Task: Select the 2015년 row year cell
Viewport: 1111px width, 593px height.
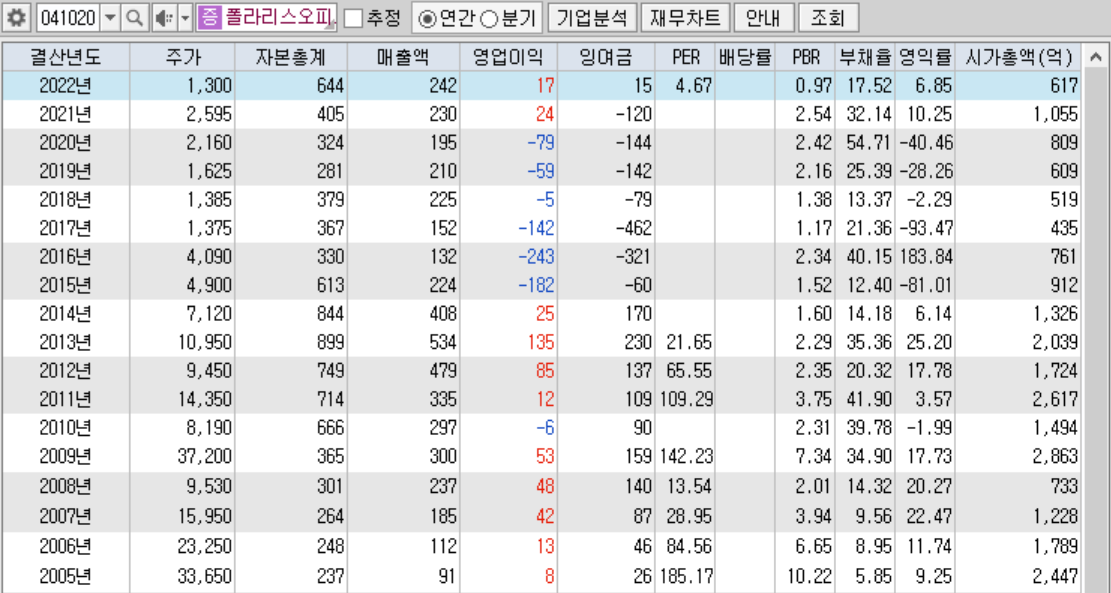Action: click(x=66, y=286)
